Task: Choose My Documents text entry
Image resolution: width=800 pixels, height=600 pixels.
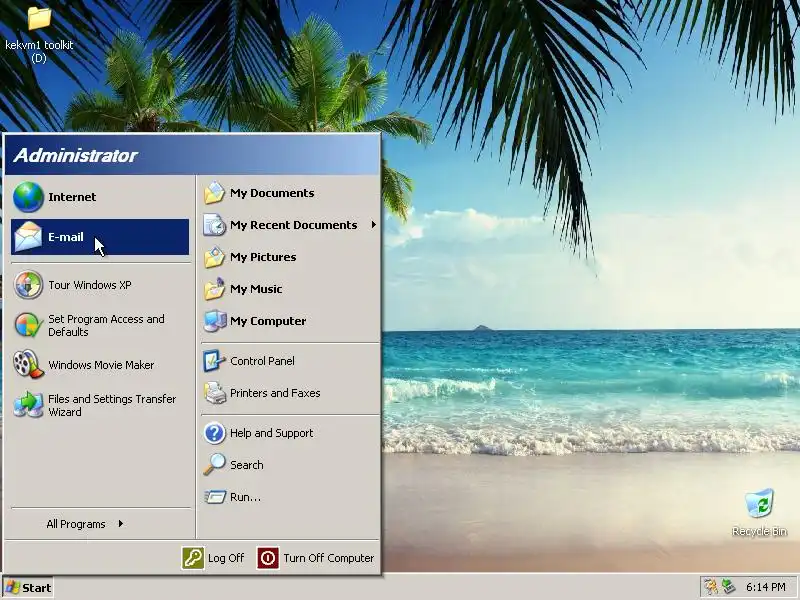Action: pyautogui.click(x=272, y=193)
